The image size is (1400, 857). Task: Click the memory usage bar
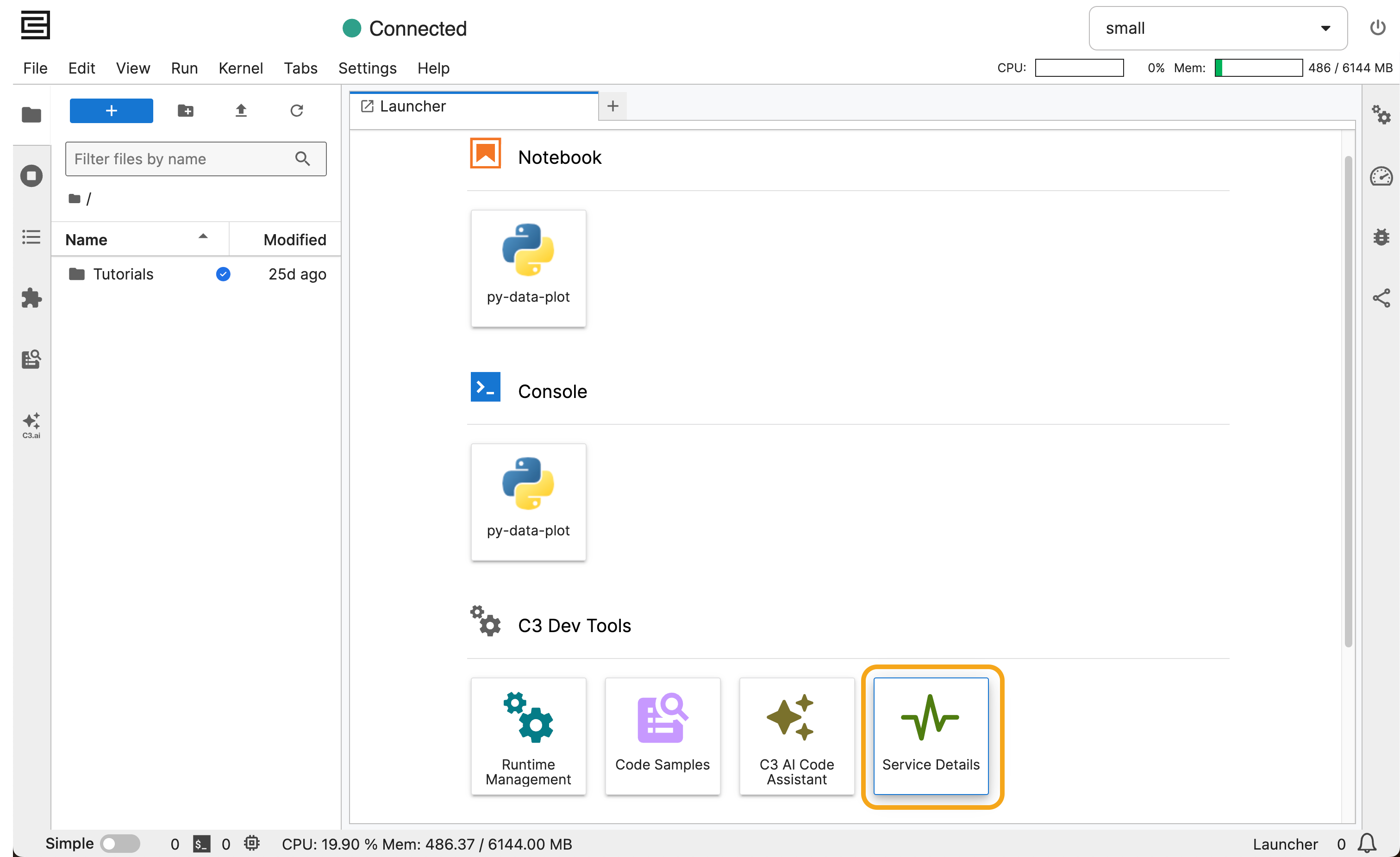point(1258,68)
